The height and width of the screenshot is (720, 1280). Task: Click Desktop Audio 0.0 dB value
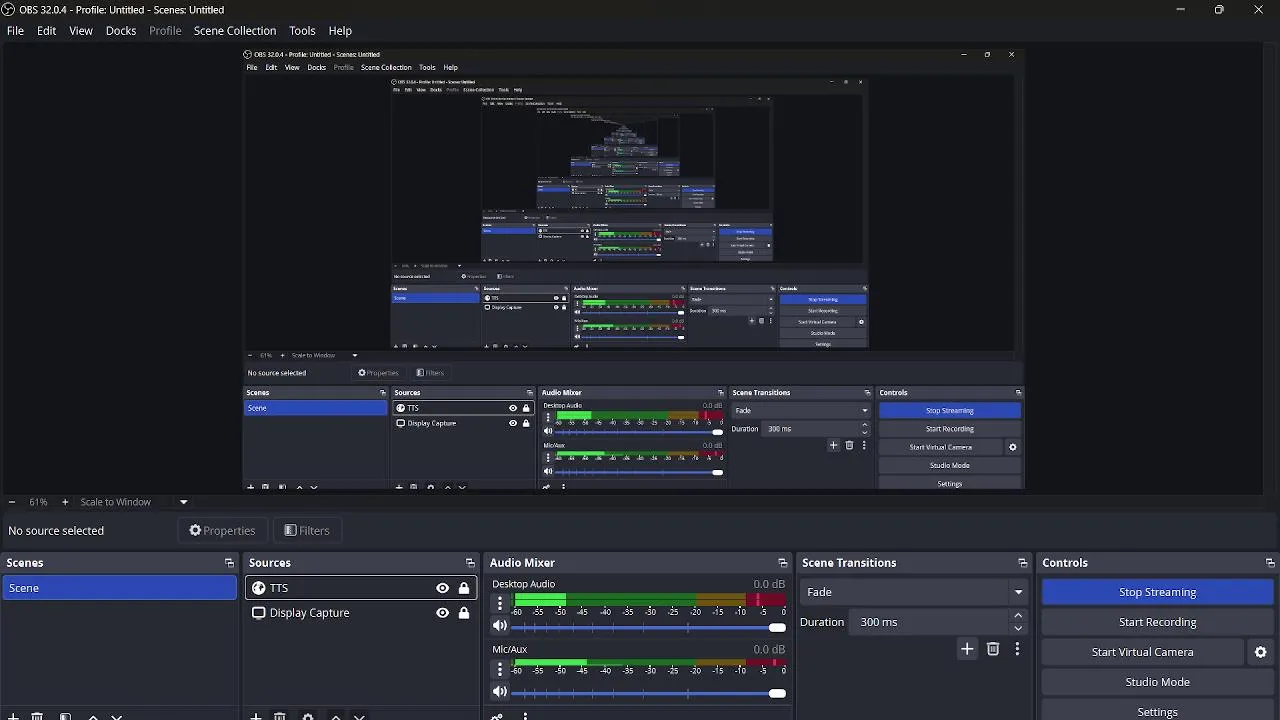tap(769, 584)
